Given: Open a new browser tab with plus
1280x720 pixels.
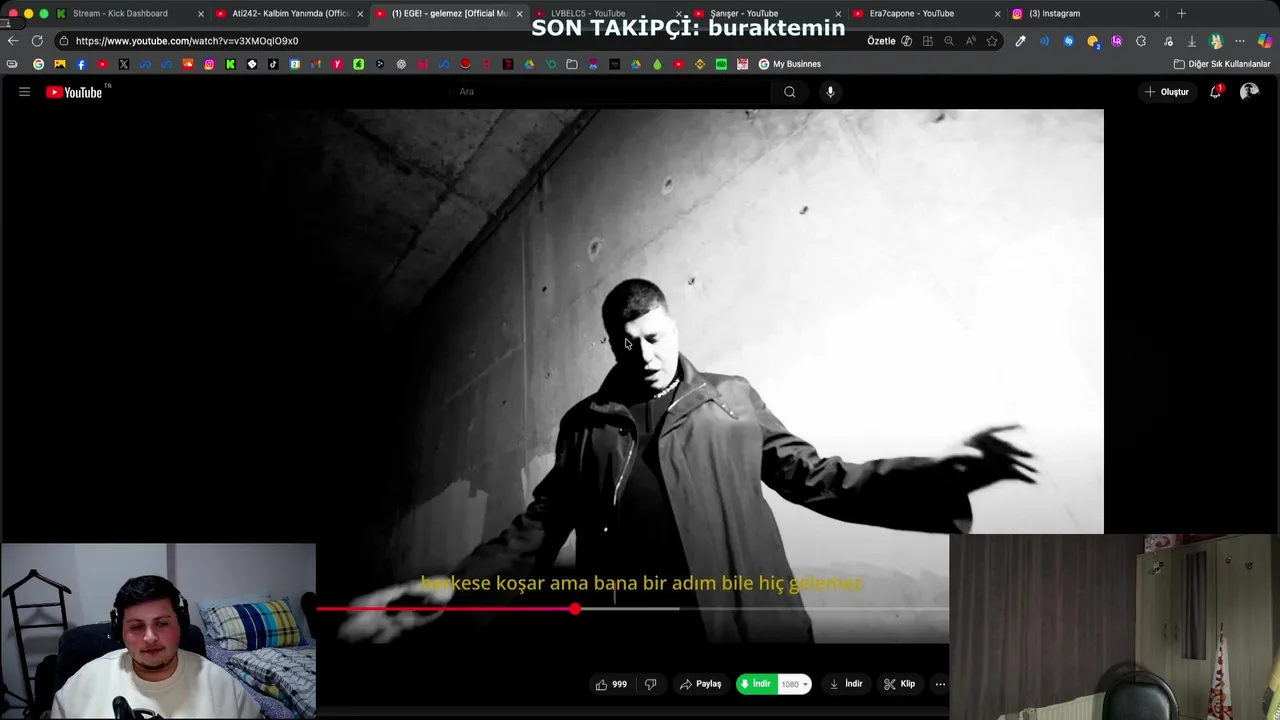Looking at the screenshot, I should (x=1181, y=13).
